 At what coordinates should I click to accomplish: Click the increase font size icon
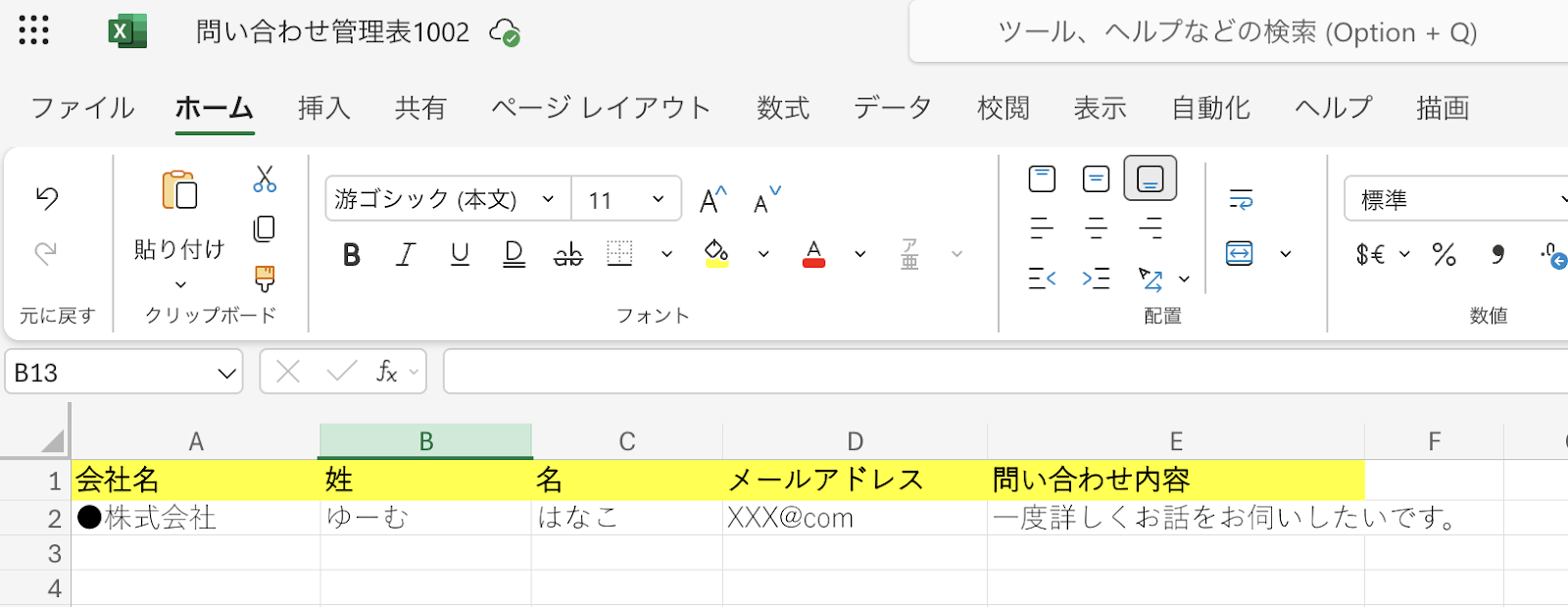pyautogui.click(x=713, y=200)
